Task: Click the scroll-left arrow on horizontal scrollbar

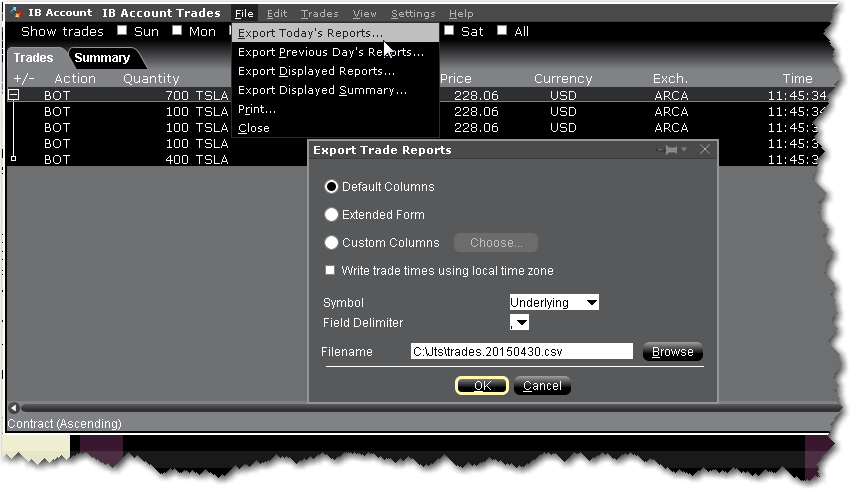Action: click(12, 408)
